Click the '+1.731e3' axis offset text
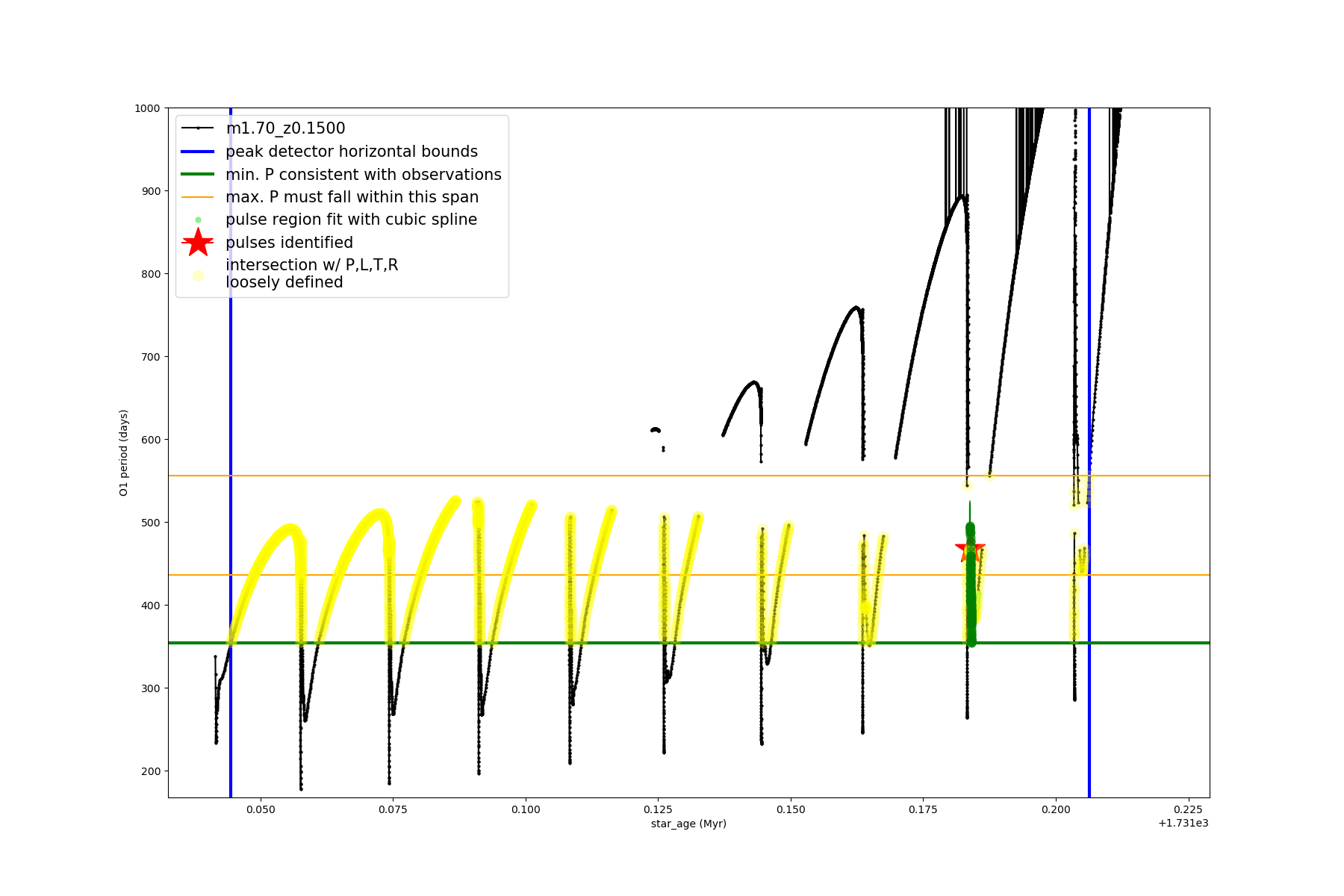This screenshot has width=1344, height=896. pyautogui.click(x=1183, y=824)
